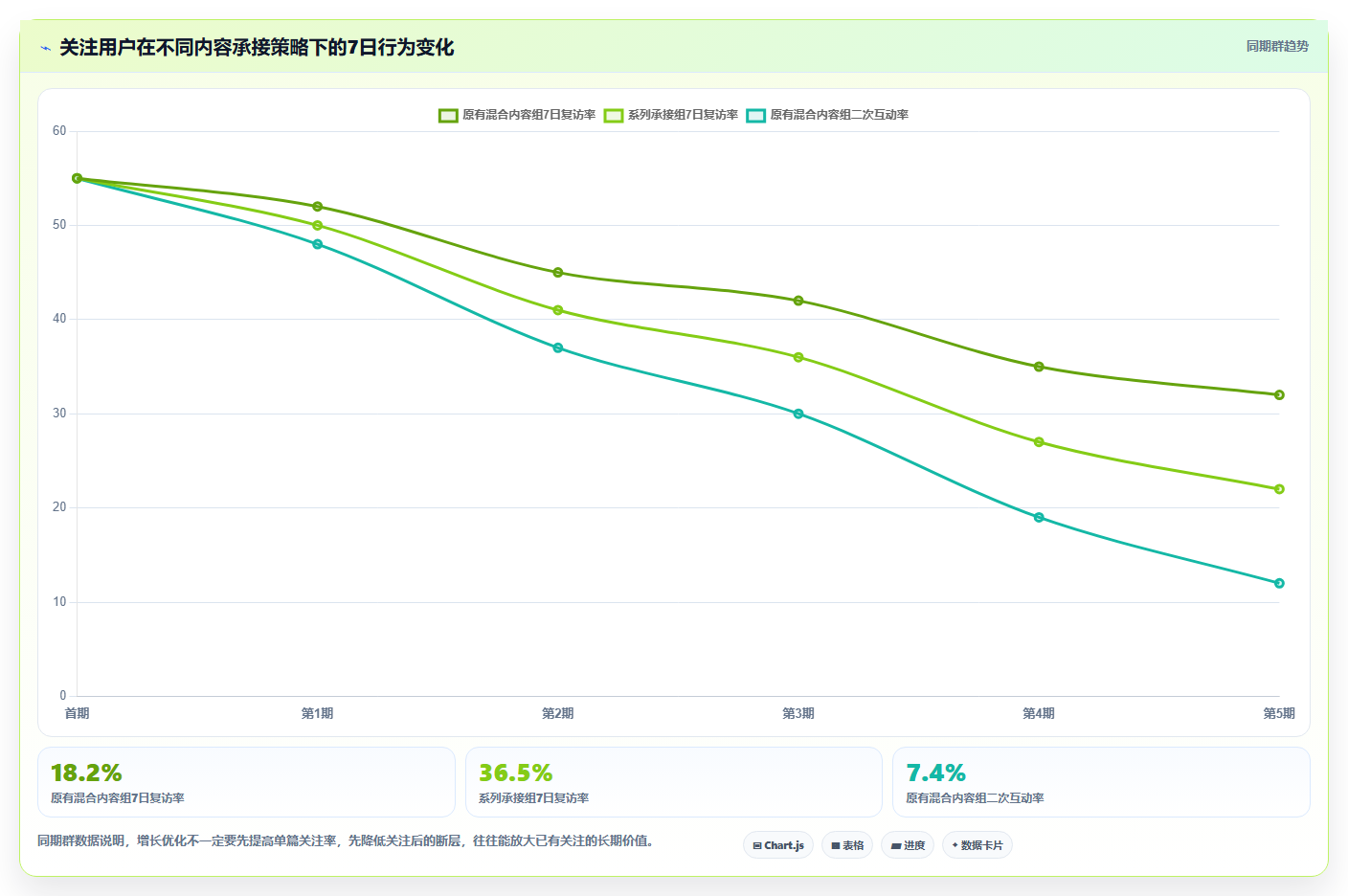Click the 第3期 x-axis label
The image size is (1348, 896).
[x=798, y=713]
